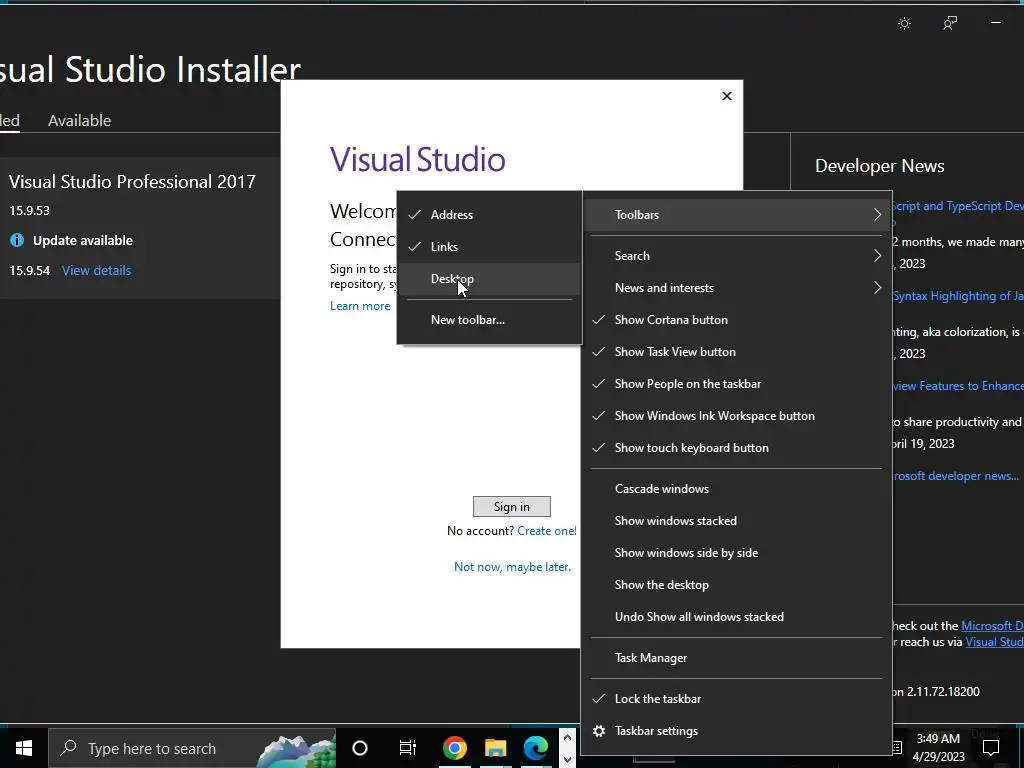Select Show the desktop
The height and width of the screenshot is (768, 1024).
[737, 585]
